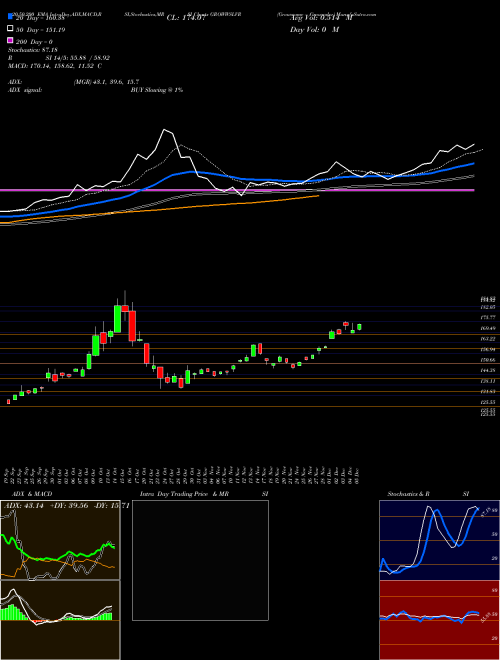500x660 pixels.
Task: Click the '(MGR) 43.1, 39.6, 15.7' ADX values
Action: 106,82
